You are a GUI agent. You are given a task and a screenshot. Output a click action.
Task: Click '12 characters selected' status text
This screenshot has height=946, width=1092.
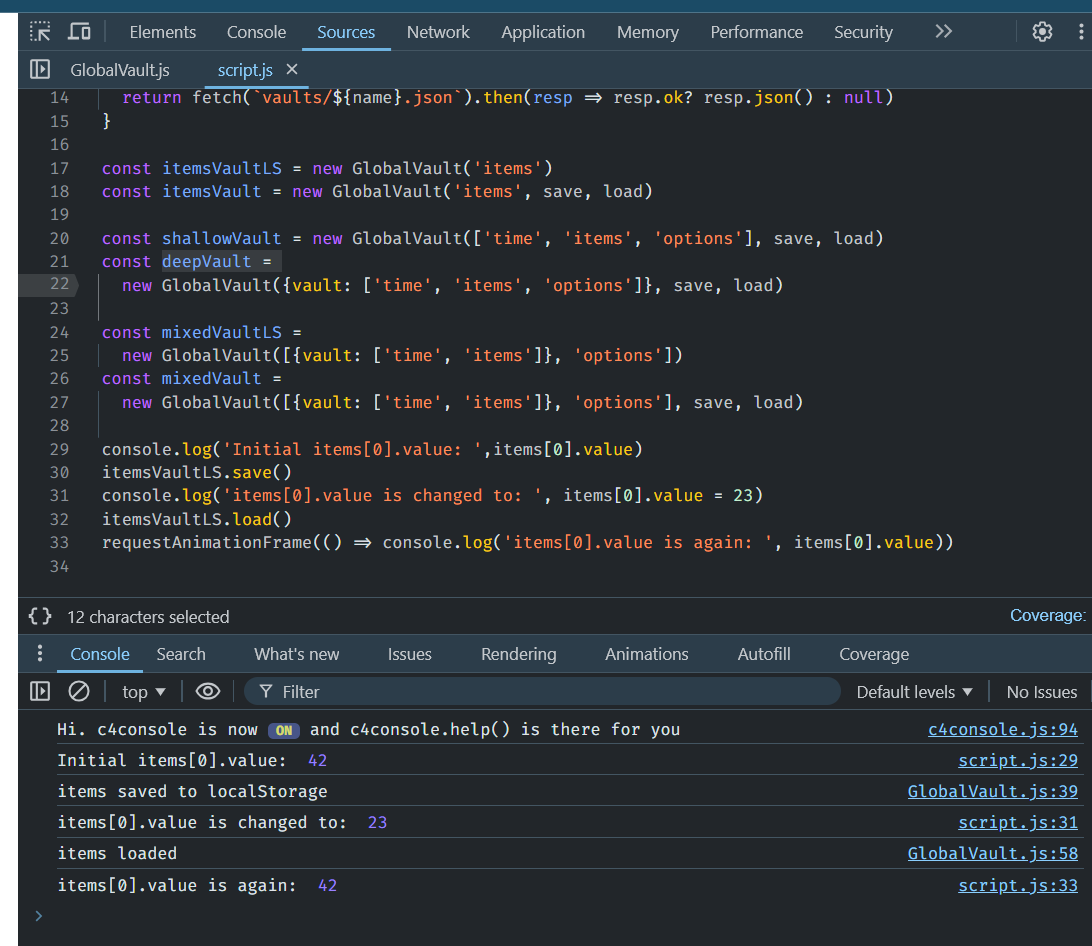pyautogui.click(x=148, y=617)
